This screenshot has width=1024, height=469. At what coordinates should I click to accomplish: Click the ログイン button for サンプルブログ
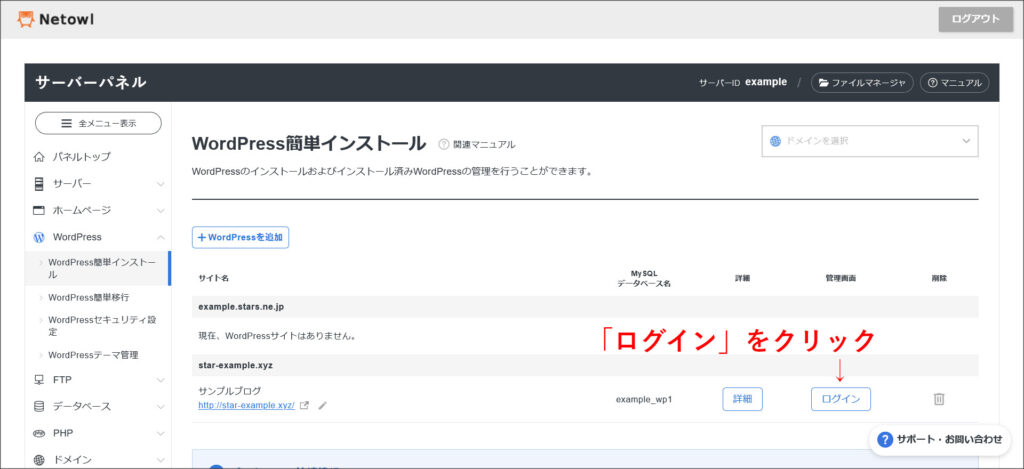[x=840, y=399]
